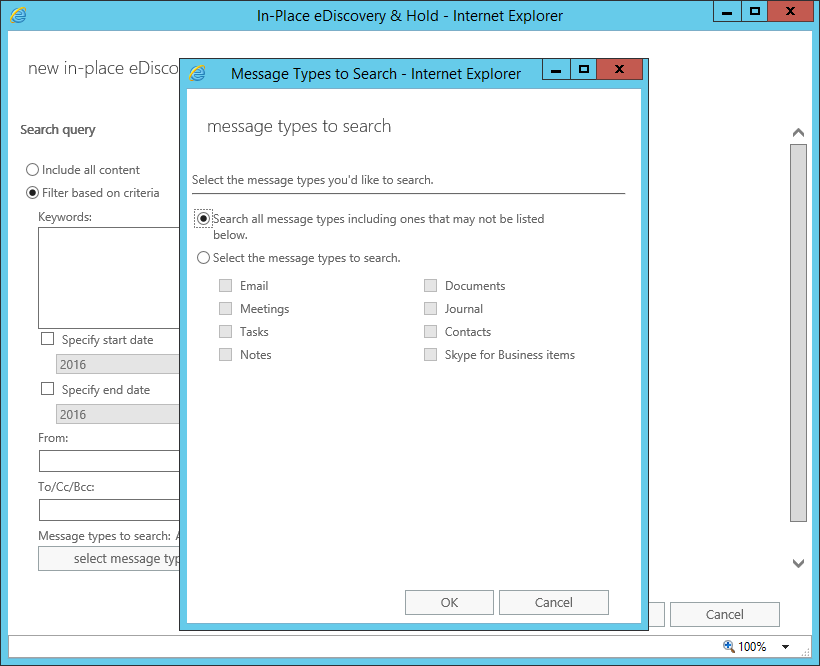Tick the Meetings checkbox
Image resolution: width=820 pixels, height=666 pixels.
225,308
